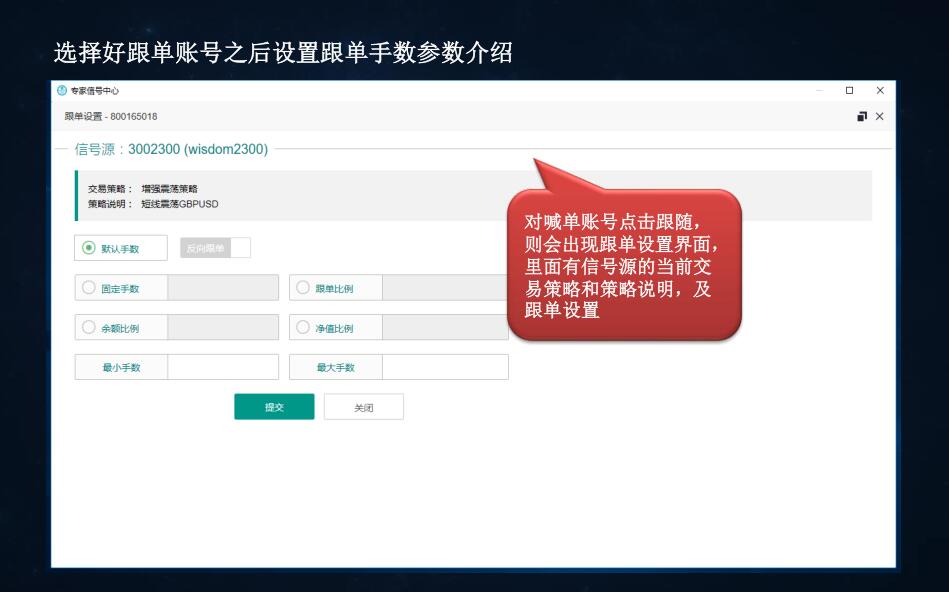Select the 跟单设置 - 800165018 tab title
Viewport: 949px width, 592px height.
[x=111, y=117]
